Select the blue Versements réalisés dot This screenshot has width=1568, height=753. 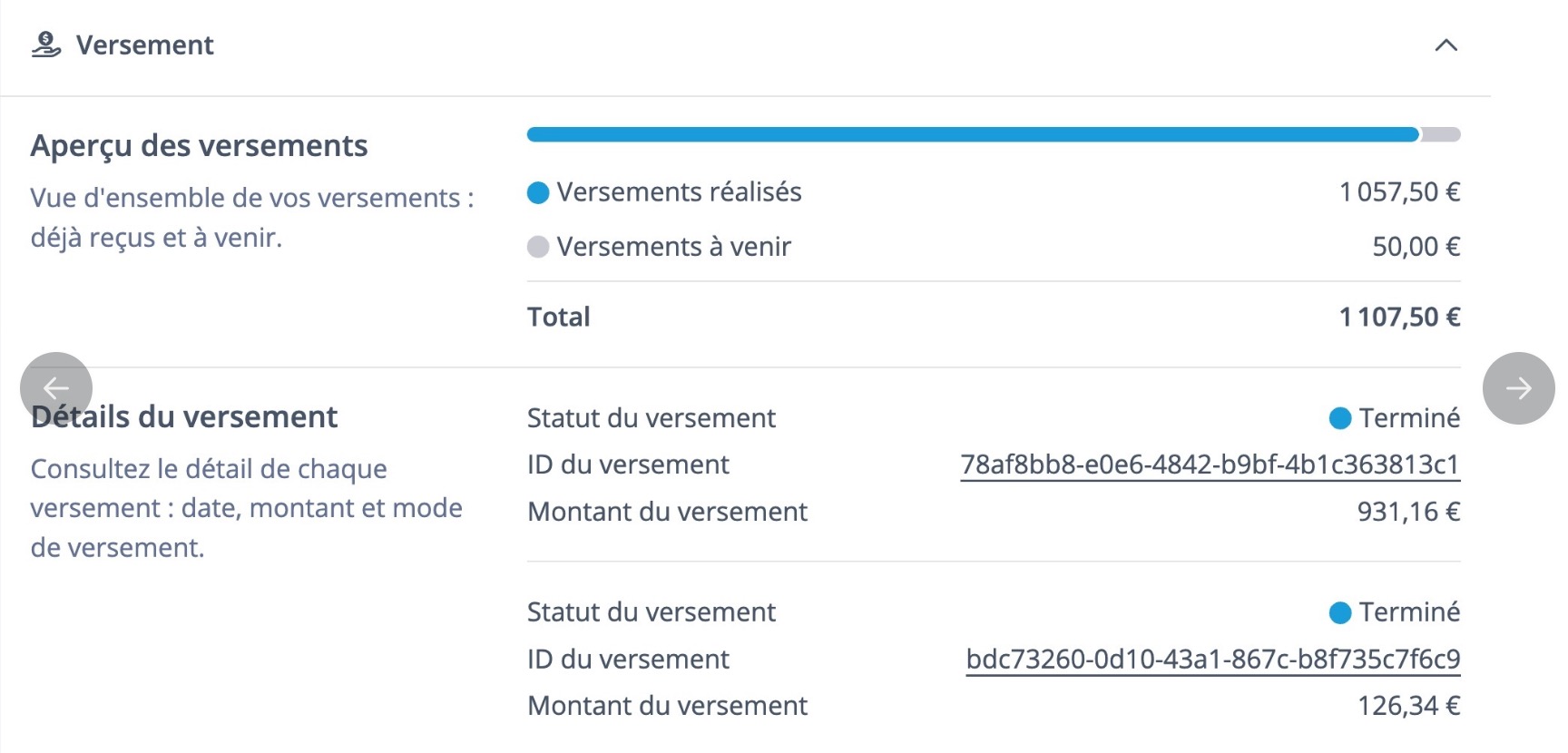coord(538,192)
